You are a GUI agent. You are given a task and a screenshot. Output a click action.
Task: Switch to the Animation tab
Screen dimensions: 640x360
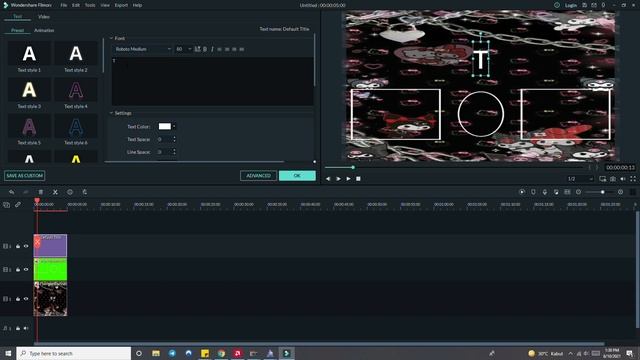click(x=44, y=30)
